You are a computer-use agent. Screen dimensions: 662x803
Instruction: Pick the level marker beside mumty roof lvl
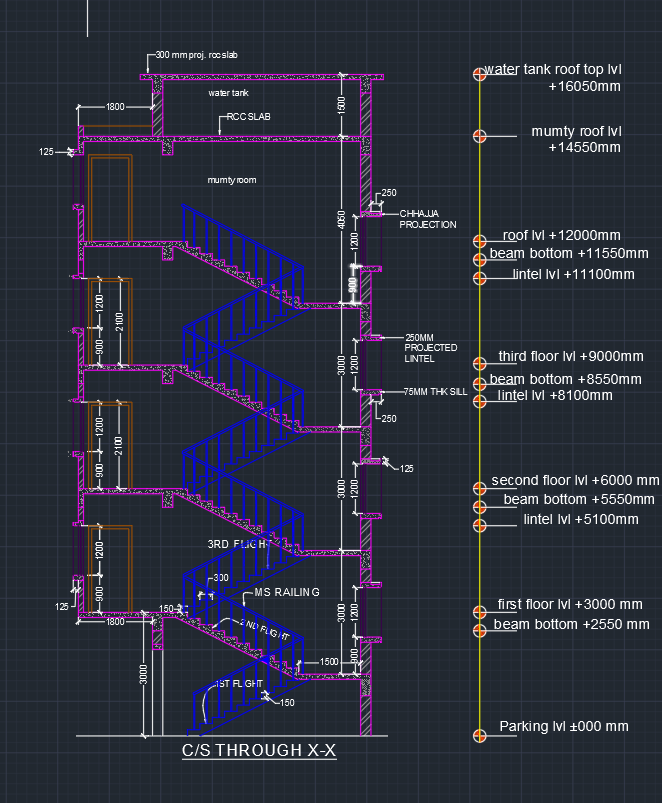click(479, 136)
